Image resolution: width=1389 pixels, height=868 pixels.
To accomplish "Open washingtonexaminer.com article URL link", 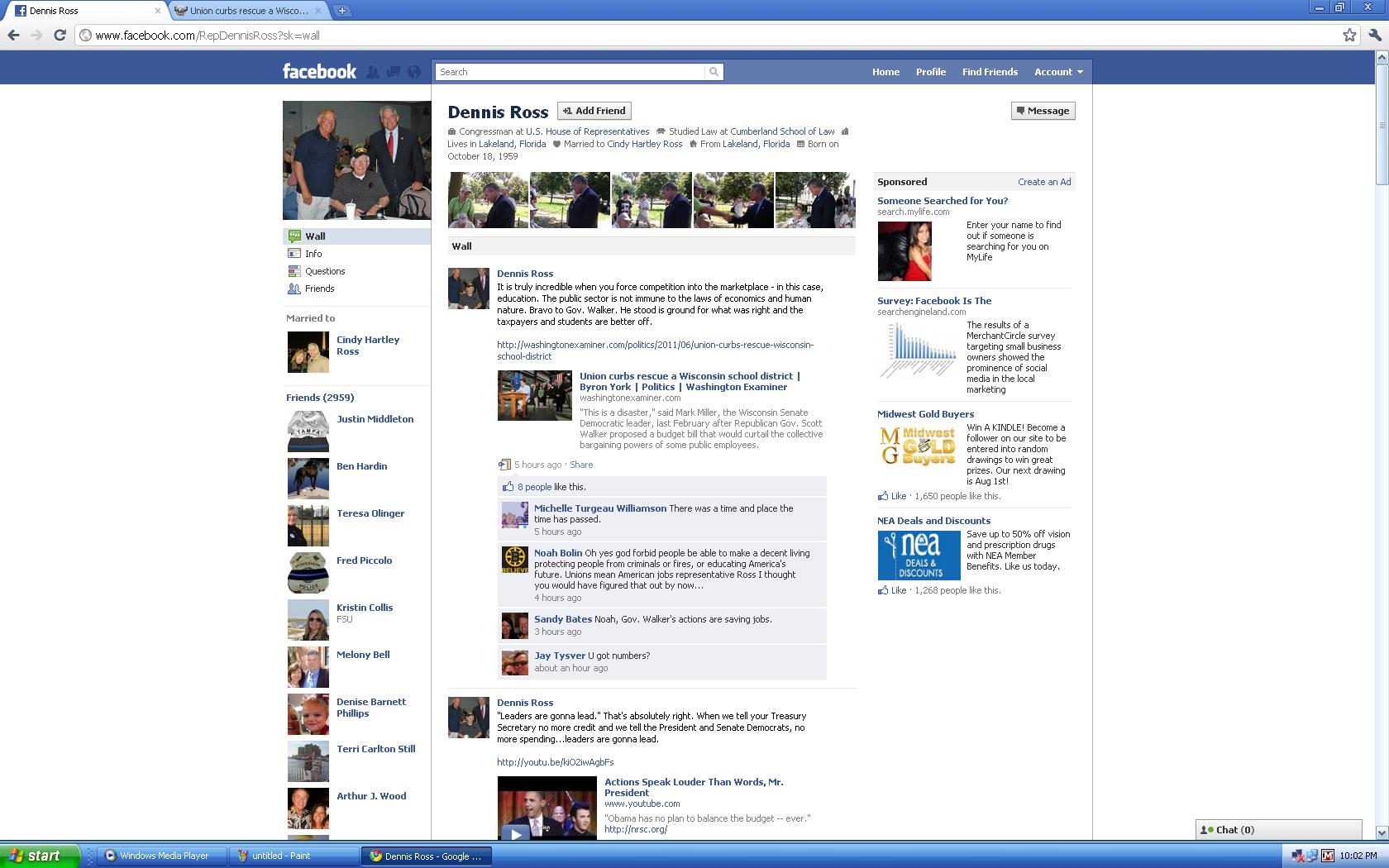I will [x=655, y=351].
